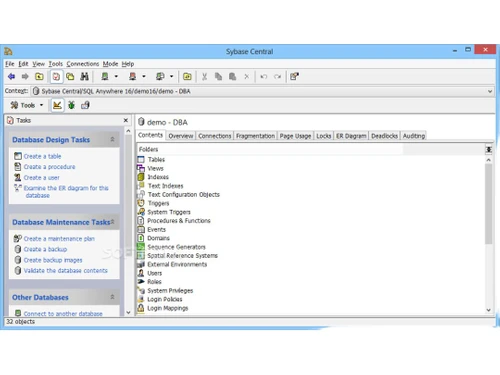Select the Triggers folder icon
The image size is (500, 375).
141,203
